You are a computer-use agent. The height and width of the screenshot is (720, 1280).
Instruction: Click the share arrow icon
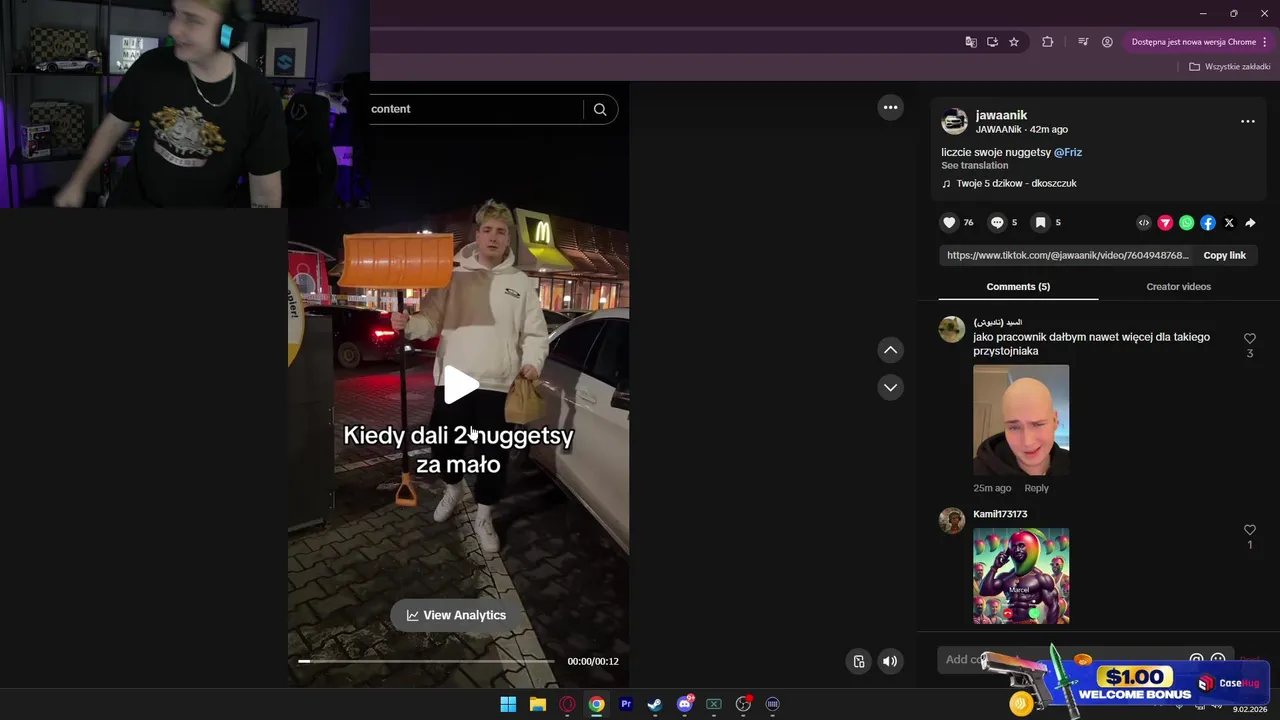click(1250, 223)
